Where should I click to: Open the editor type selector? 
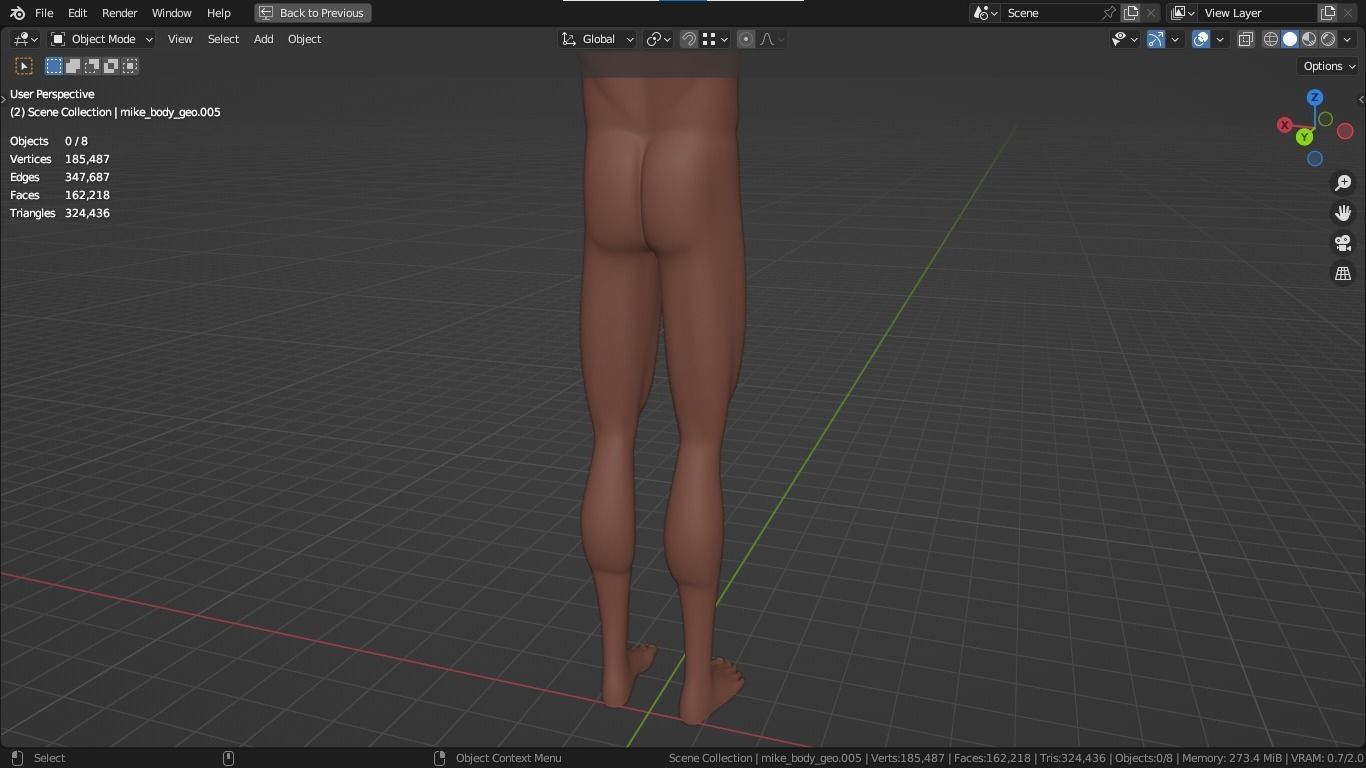pos(25,39)
